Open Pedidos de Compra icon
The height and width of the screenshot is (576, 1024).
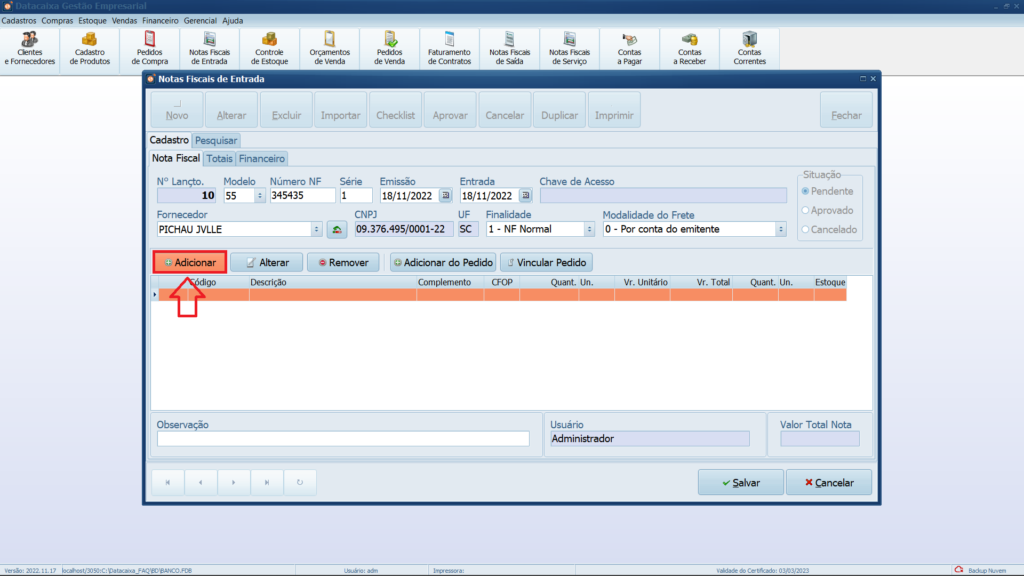(x=150, y=48)
